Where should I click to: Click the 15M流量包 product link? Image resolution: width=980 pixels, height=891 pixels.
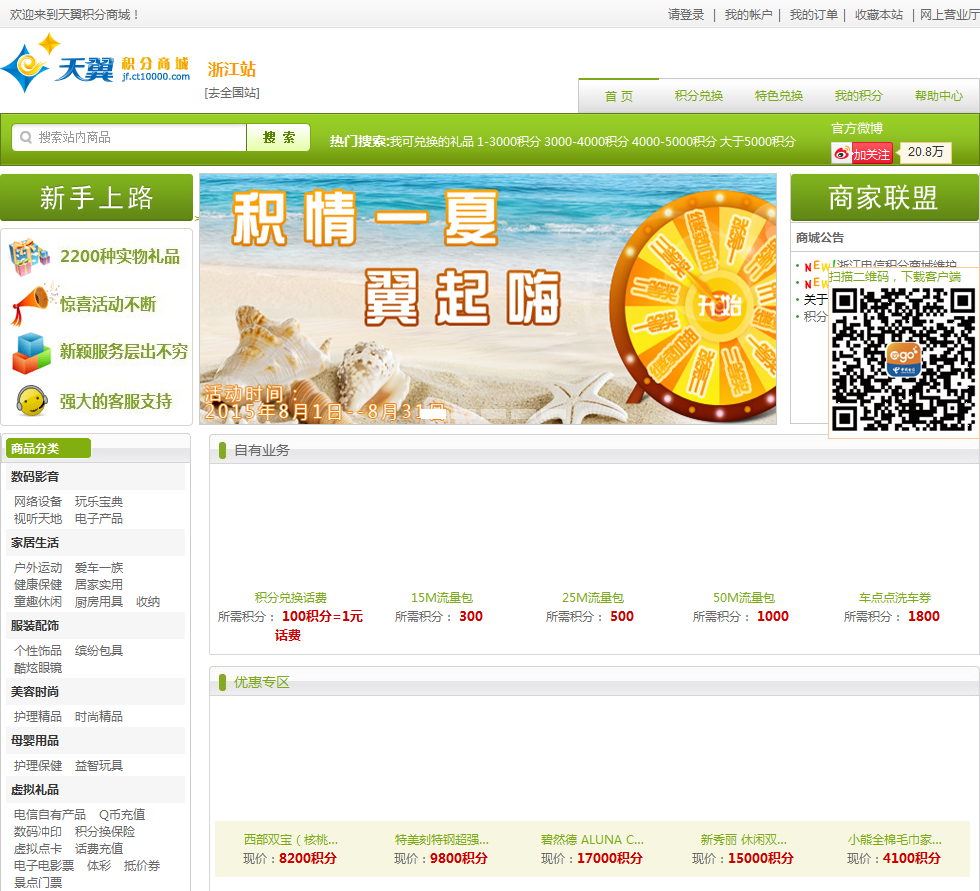pos(442,598)
